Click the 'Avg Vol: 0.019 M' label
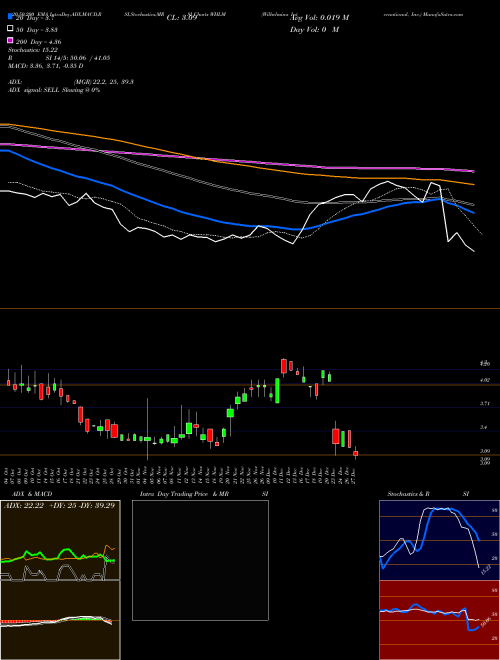This screenshot has height=660, width=500. tap(319, 18)
